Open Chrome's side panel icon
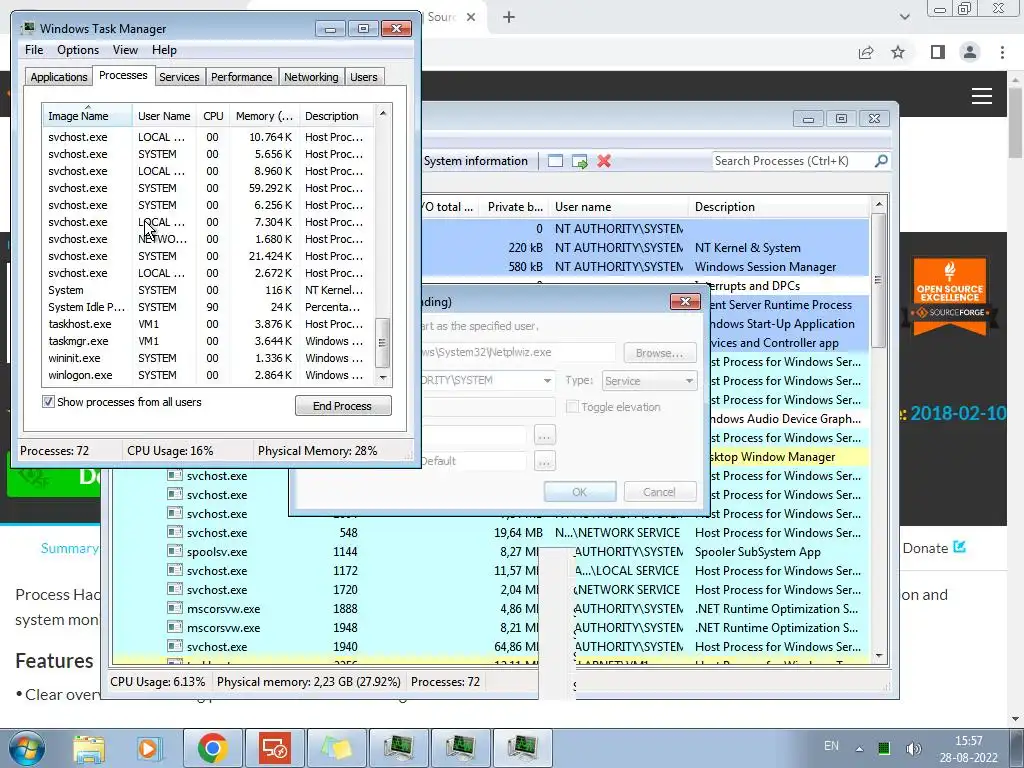 938,52
